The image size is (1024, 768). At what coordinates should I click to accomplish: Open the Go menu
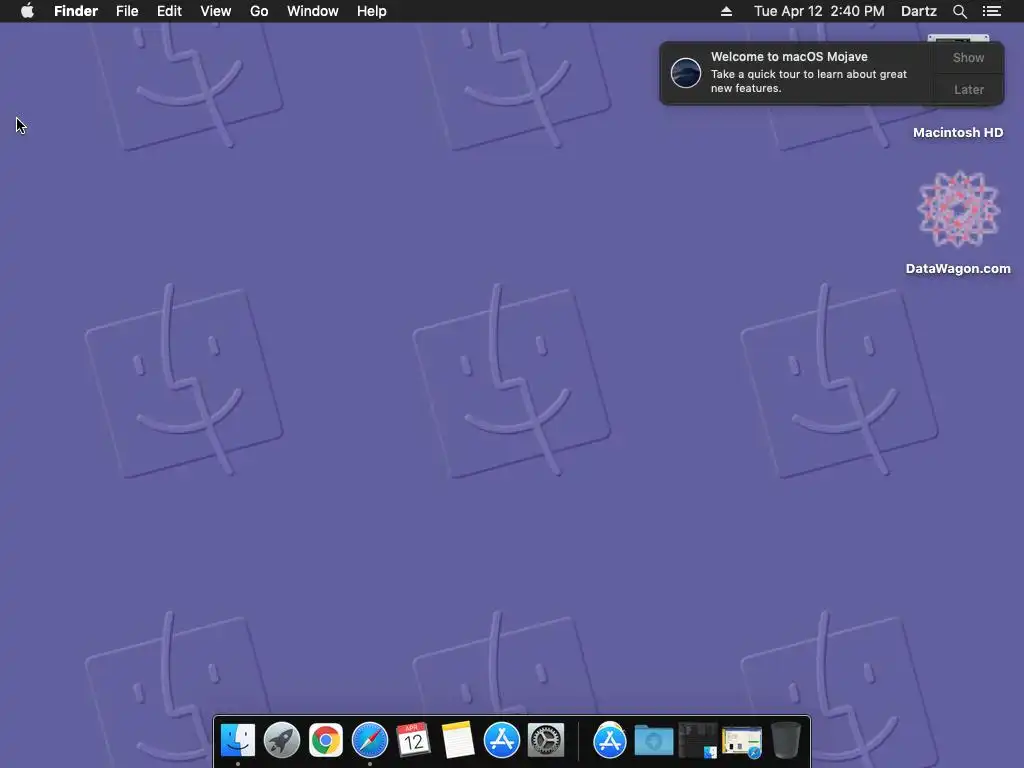[259, 11]
